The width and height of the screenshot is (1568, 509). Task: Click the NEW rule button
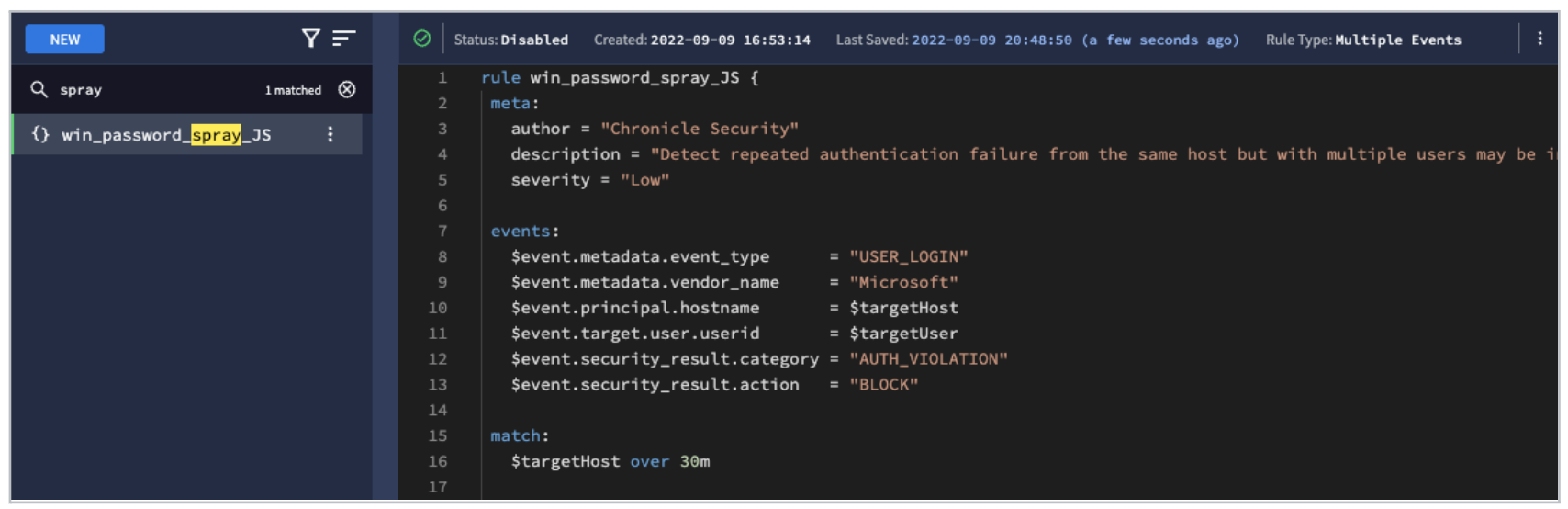(64, 40)
